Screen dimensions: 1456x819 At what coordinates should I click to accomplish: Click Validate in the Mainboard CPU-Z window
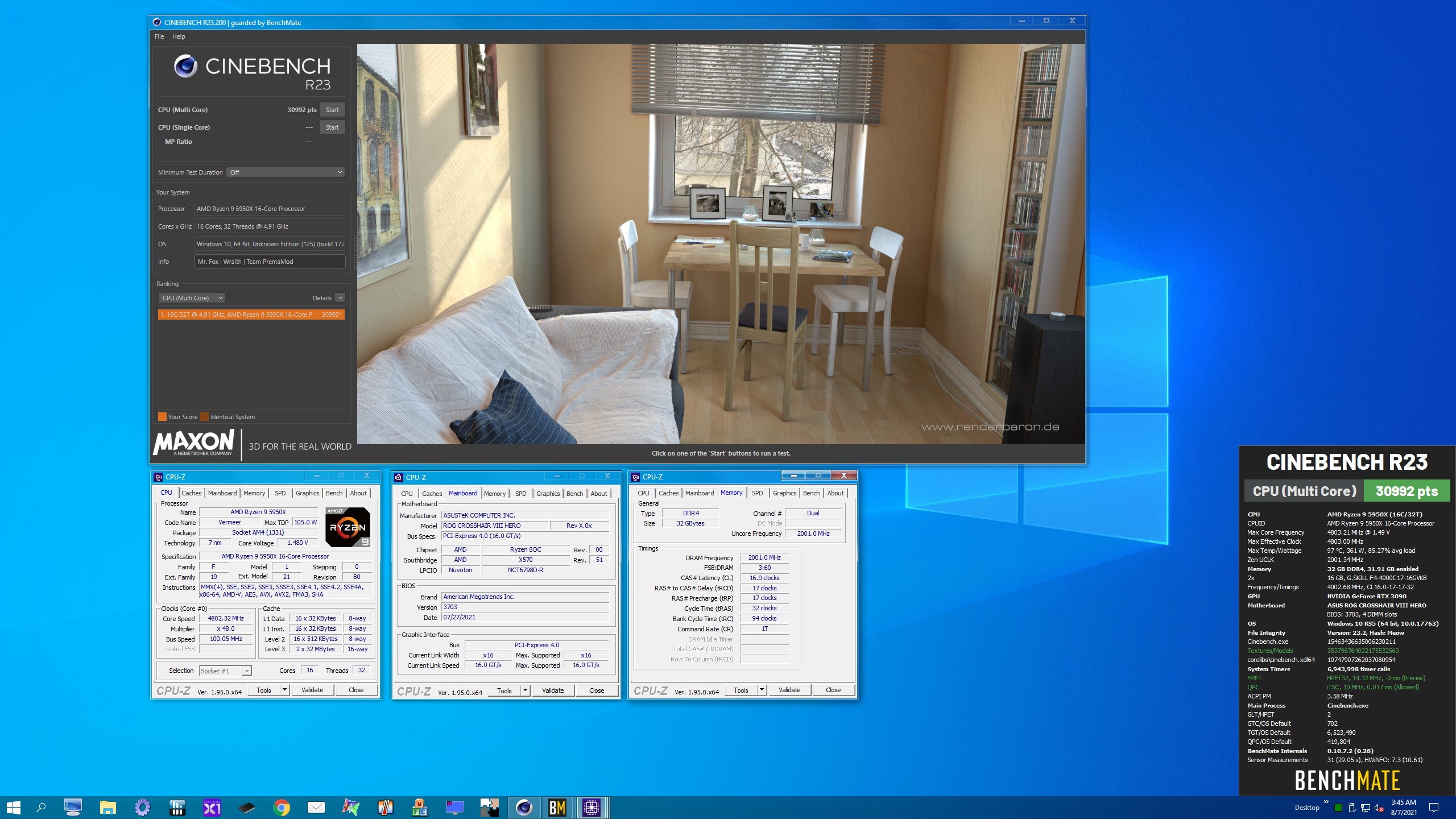click(x=552, y=690)
